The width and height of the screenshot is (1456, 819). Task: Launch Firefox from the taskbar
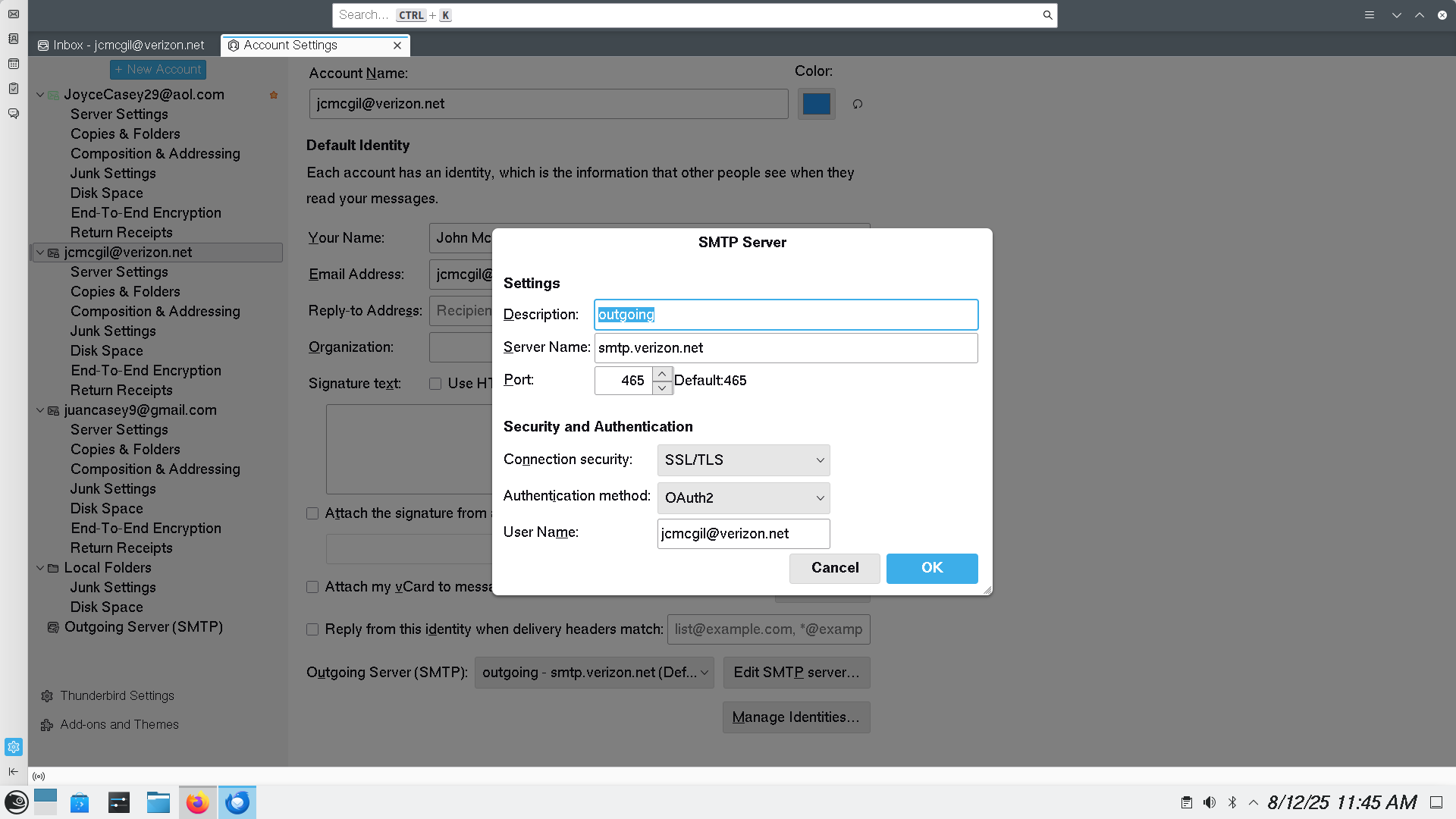(197, 802)
